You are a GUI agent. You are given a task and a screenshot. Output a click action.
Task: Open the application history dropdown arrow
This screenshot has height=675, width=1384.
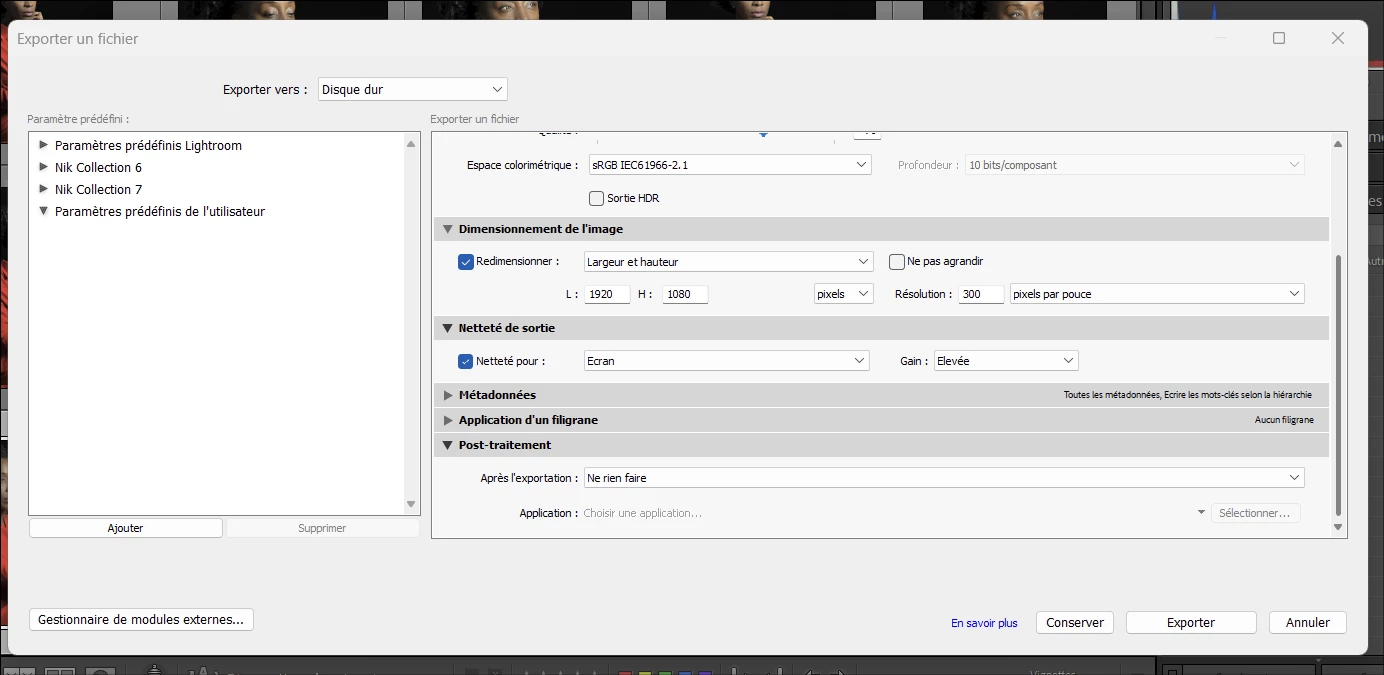click(1201, 513)
